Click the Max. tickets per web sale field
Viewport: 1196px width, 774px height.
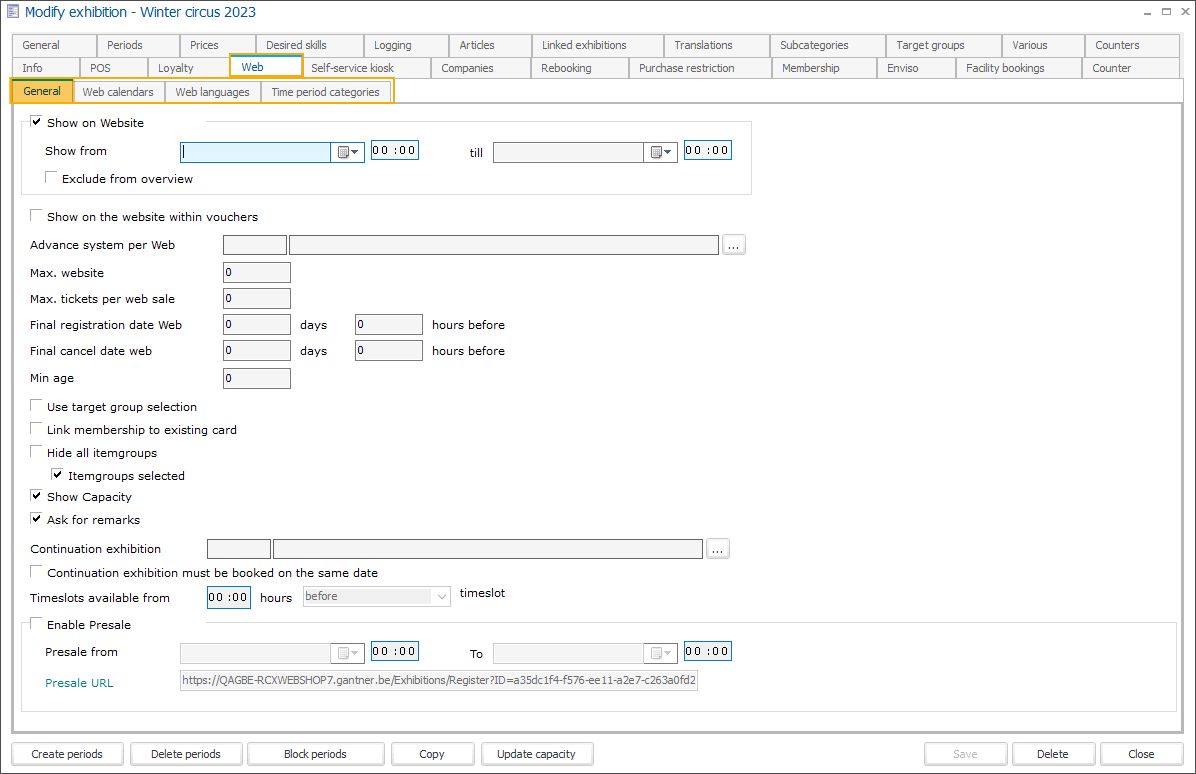[257, 299]
